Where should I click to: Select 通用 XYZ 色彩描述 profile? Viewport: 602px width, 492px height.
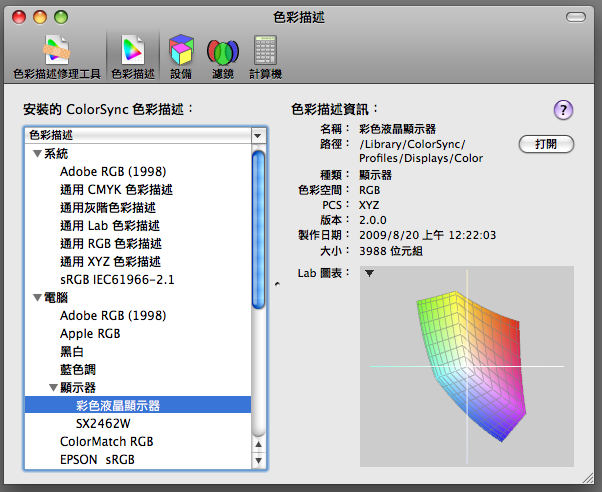point(111,262)
